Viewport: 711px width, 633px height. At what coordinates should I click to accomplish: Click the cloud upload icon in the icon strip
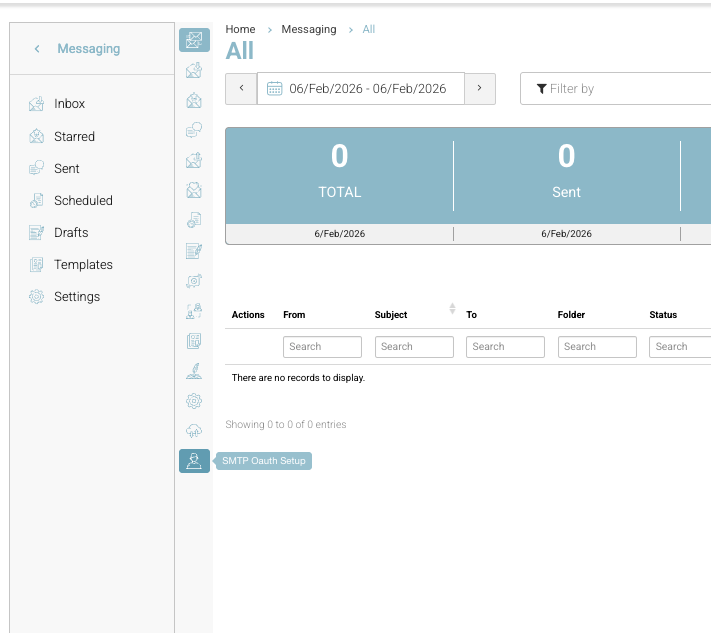tap(194, 431)
